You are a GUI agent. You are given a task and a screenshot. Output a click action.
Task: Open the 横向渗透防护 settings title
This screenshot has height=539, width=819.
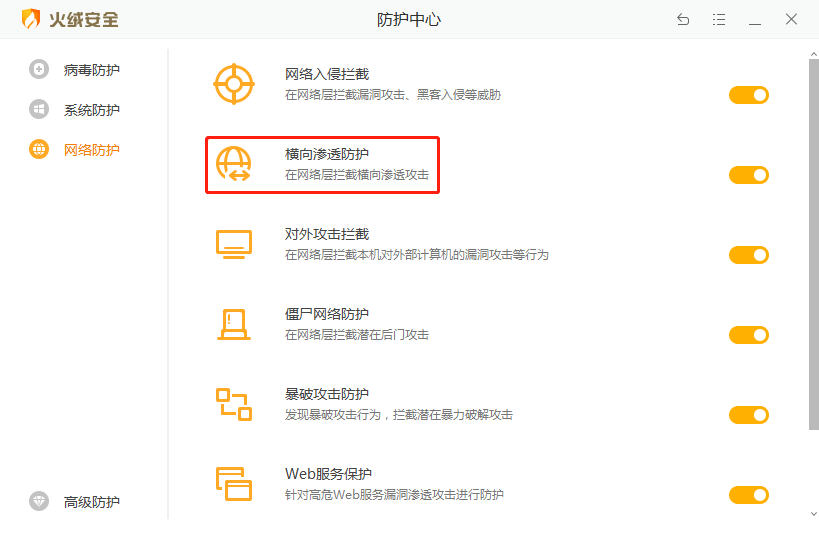pos(326,154)
